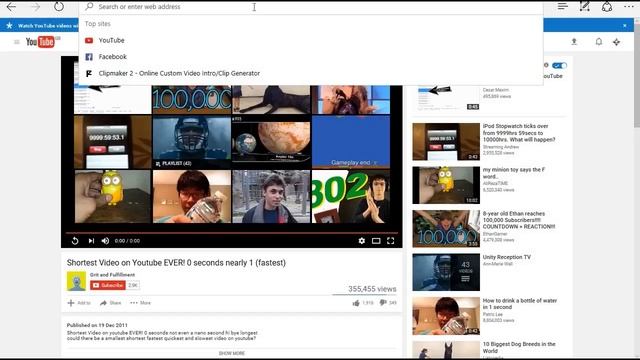
Task: Open the PLAYLIST (43) end-screen tile
Action: [192, 142]
